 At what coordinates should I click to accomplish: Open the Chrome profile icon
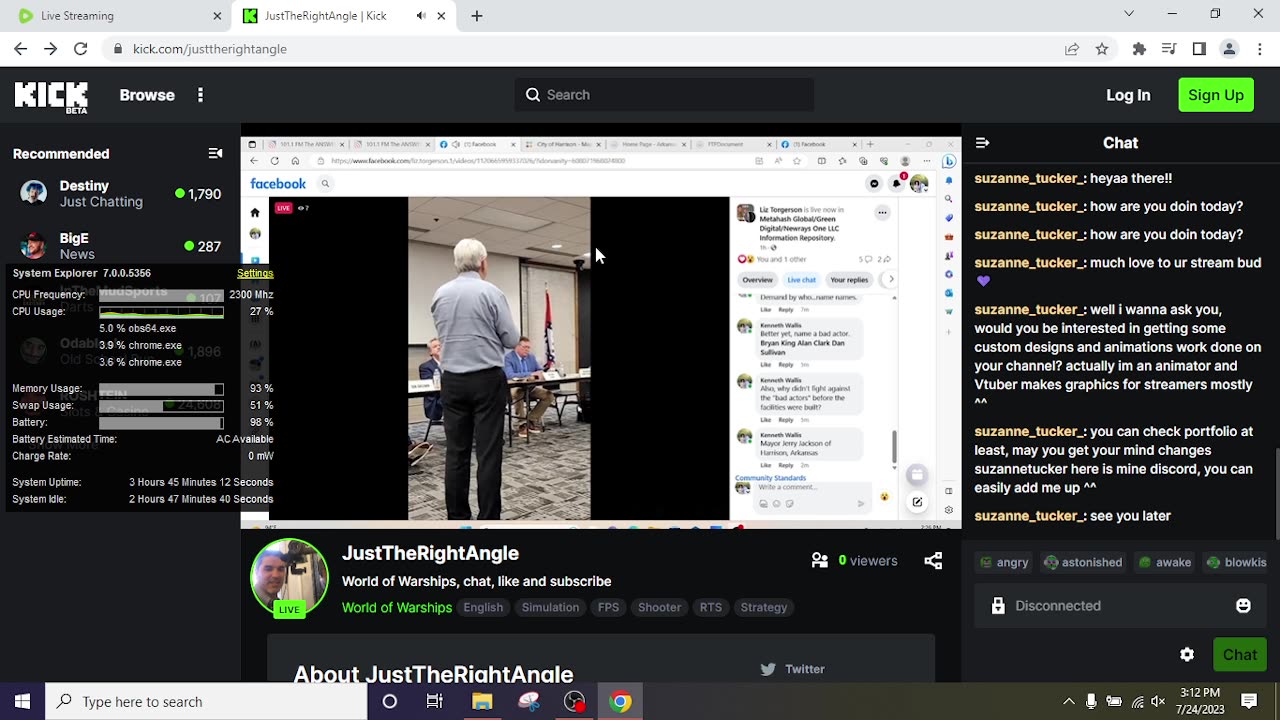pyautogui.click(x=1229, y=49)
